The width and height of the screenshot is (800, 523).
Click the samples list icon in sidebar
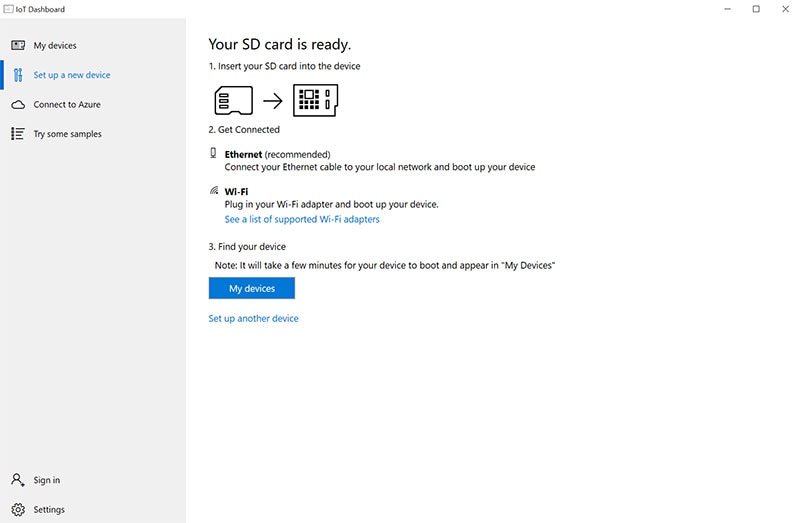coord(18,134)
